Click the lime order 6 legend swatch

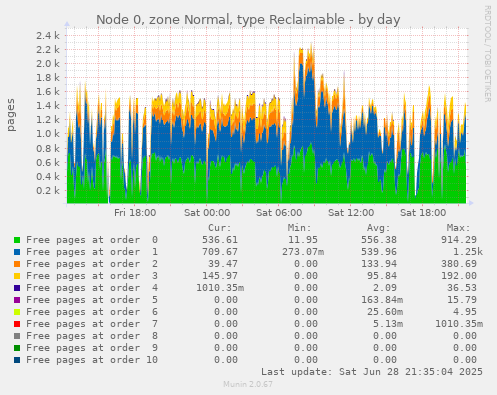(17, 312)
